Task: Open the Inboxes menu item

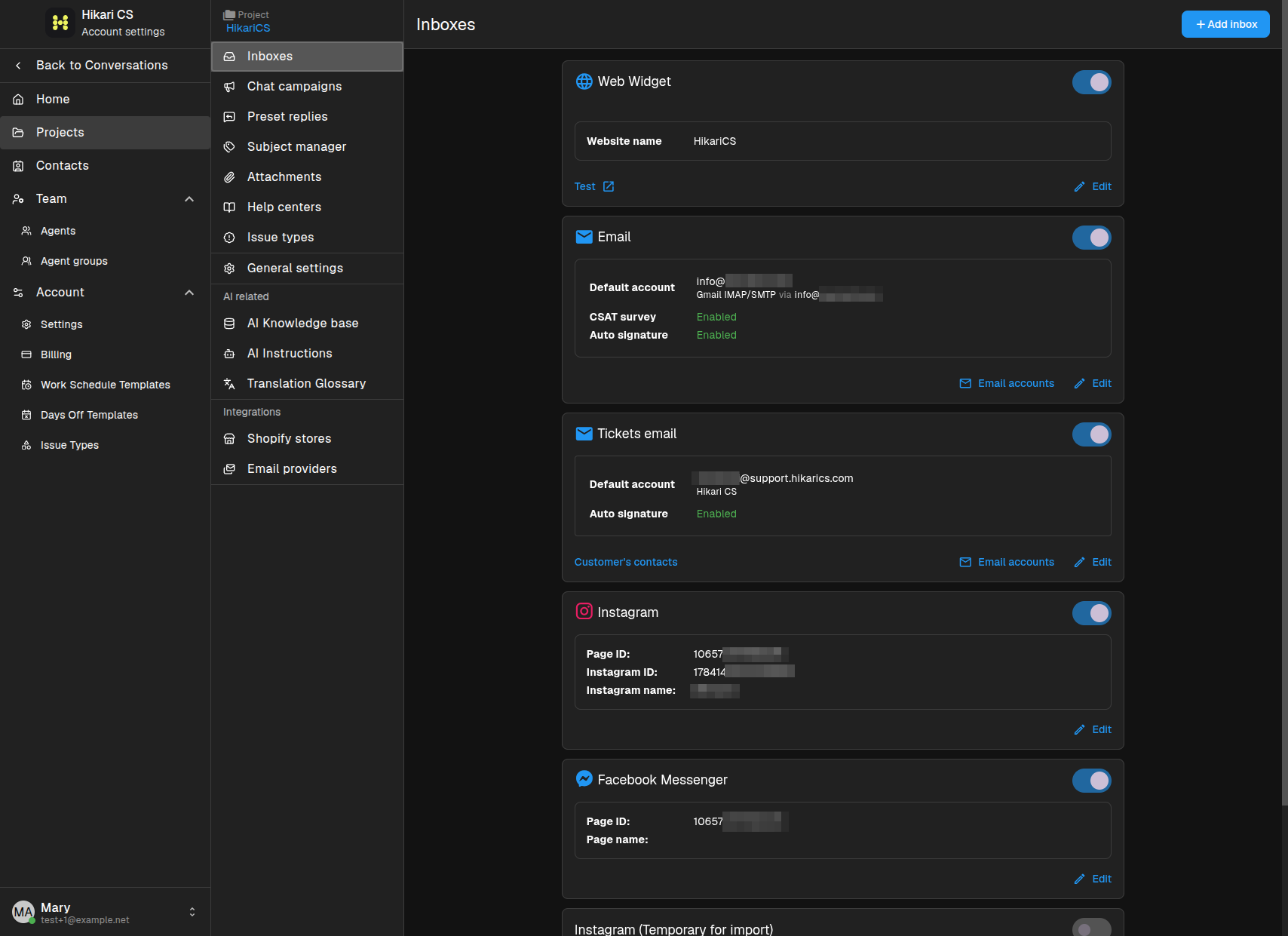Action: click(x=307, y=57)
